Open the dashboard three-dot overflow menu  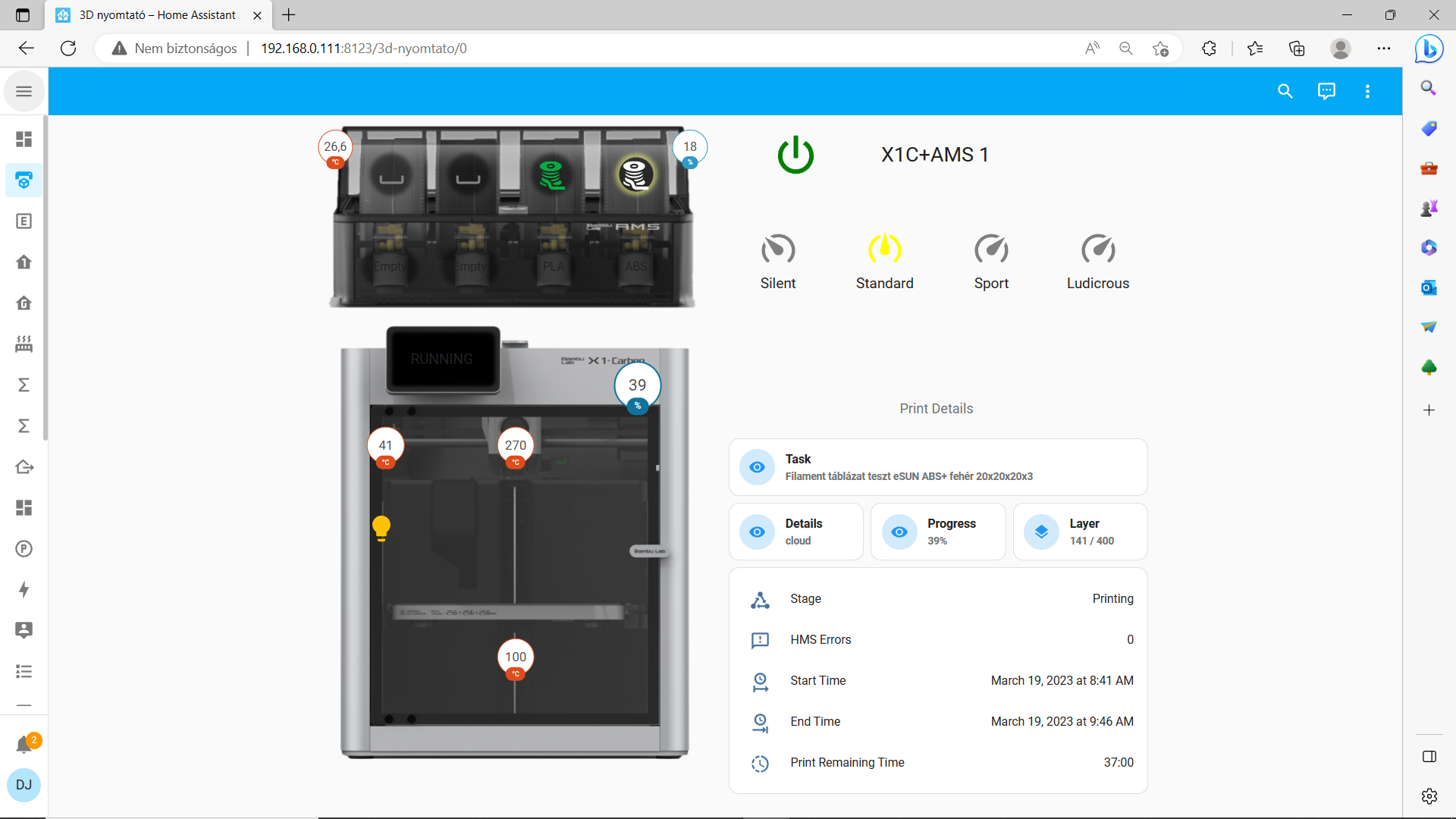point(1367,91)
